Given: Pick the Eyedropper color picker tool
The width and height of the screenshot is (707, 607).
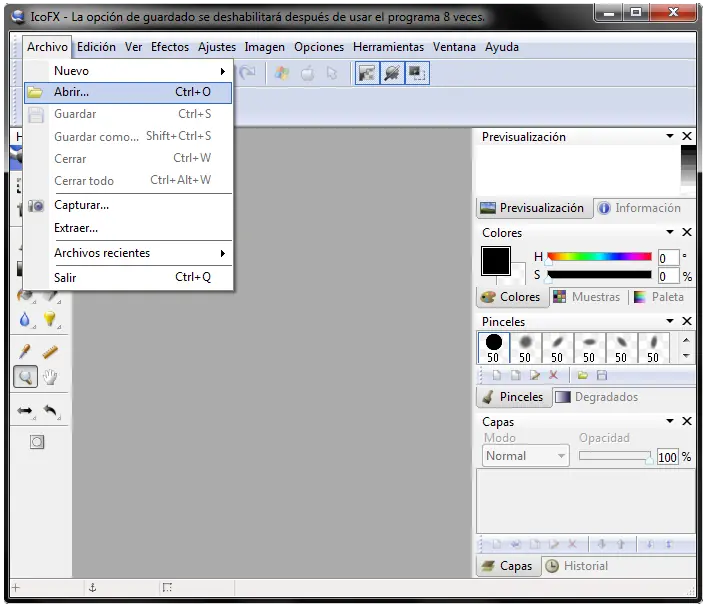Looking at the screenshot, I should pos(25,352).
